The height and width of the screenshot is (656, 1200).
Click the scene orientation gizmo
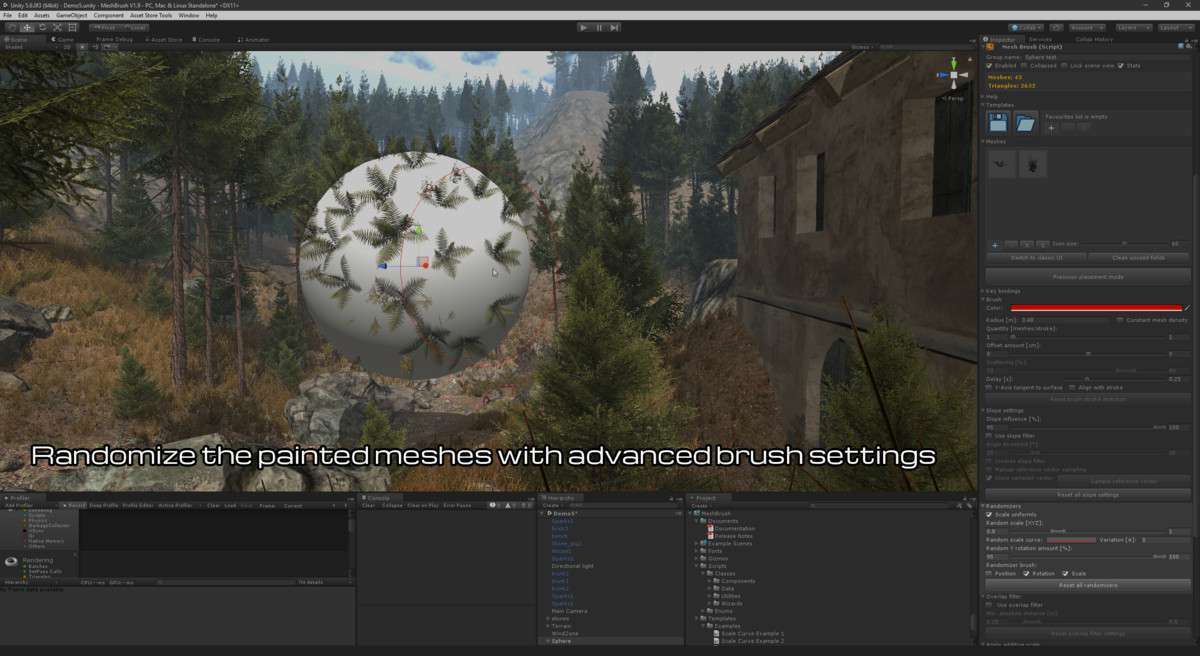(x=953, y=76)
